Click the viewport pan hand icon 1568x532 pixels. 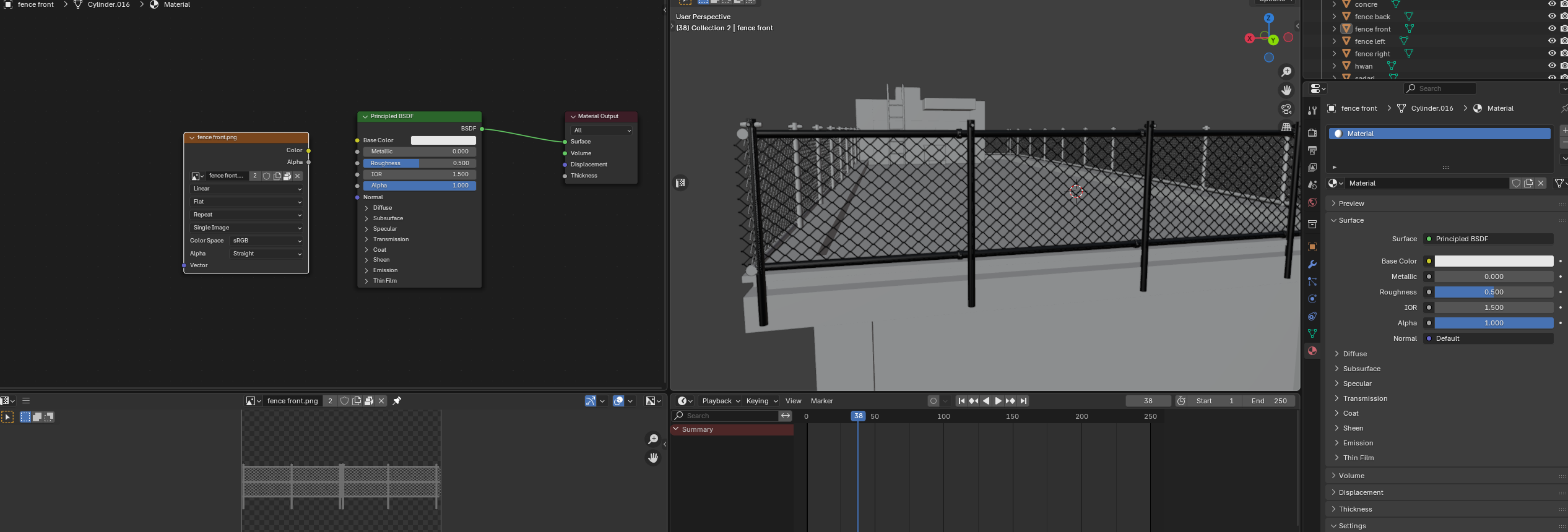(1286, 90)
